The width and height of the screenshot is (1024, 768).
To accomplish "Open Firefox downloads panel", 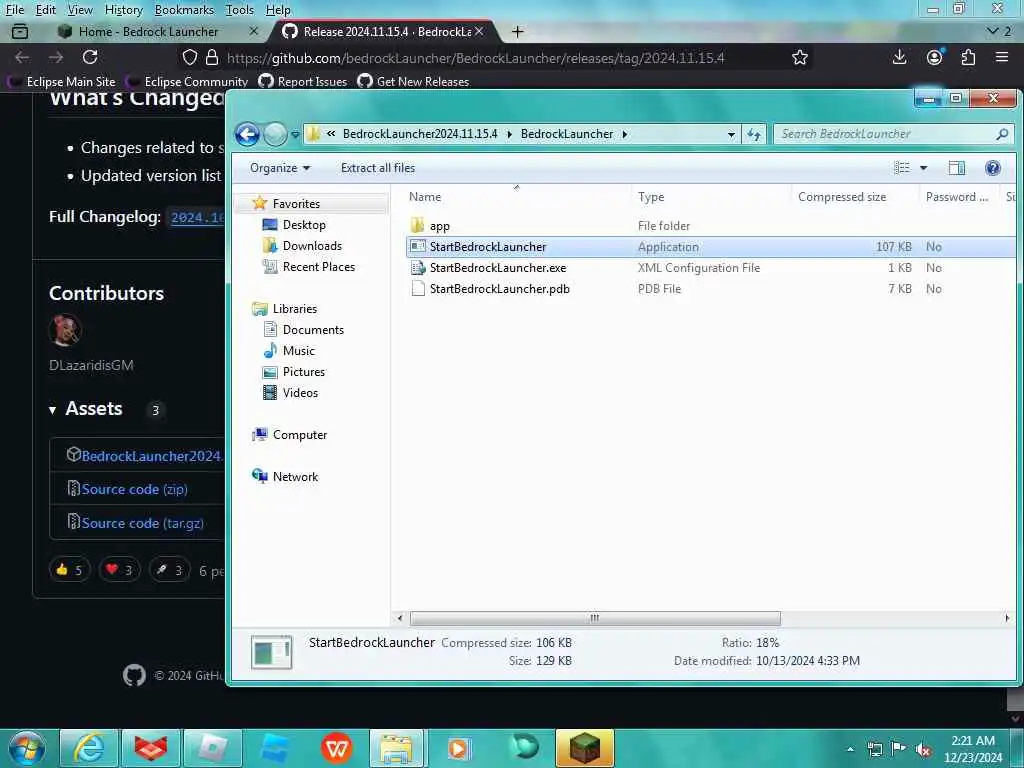I will pyautogui.click(x=899, y=57).
